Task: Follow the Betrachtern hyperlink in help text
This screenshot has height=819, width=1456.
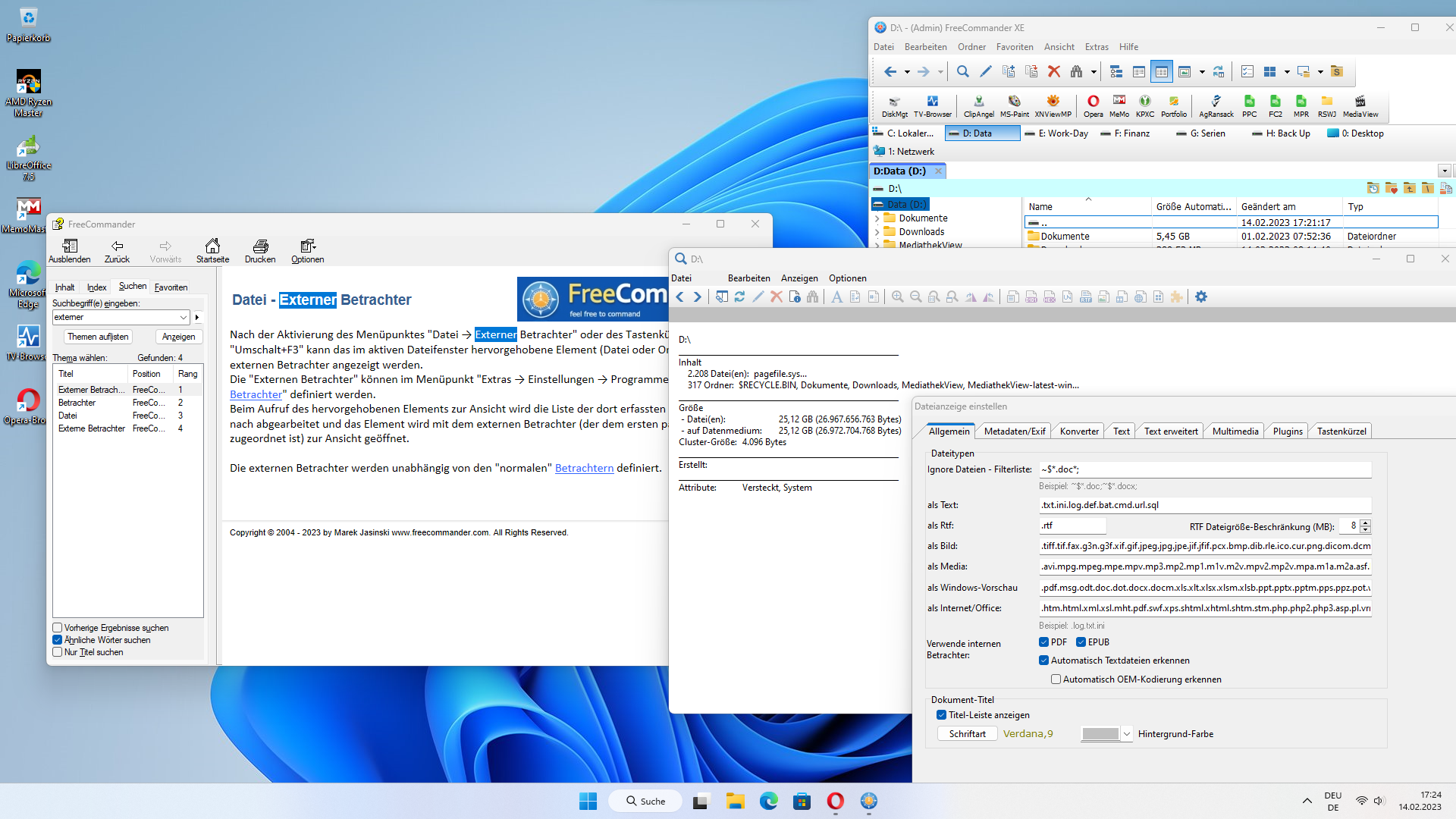Action: pos(584,469)
